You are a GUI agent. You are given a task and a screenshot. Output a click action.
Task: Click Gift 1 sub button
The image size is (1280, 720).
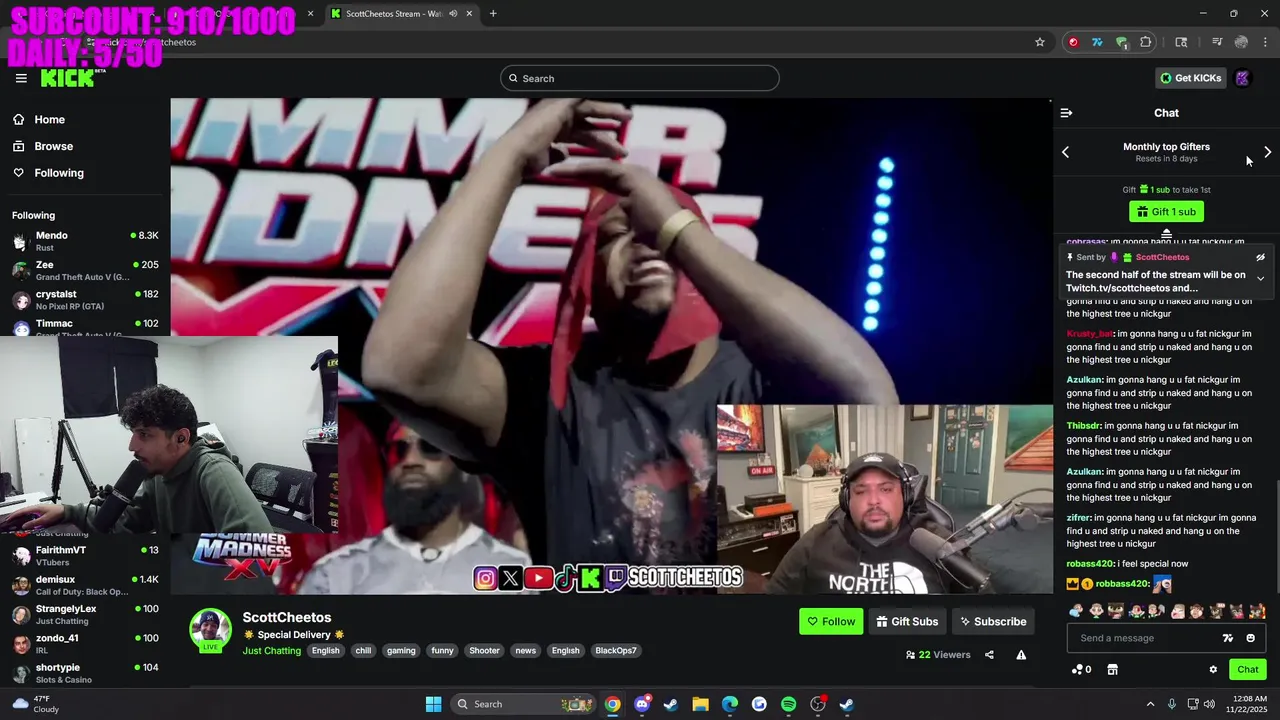click(x=1166, y=212)
